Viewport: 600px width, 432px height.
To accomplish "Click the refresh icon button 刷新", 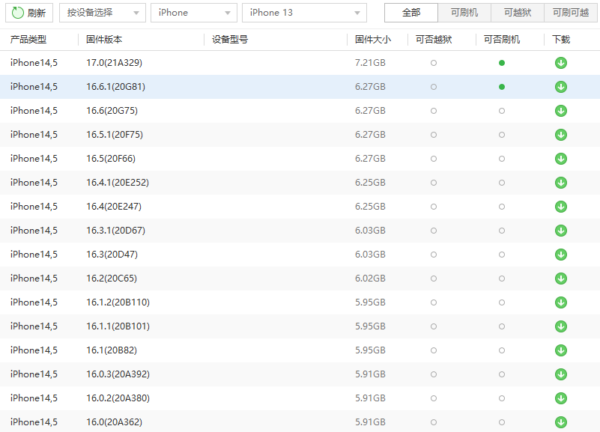I will [28, 13].
